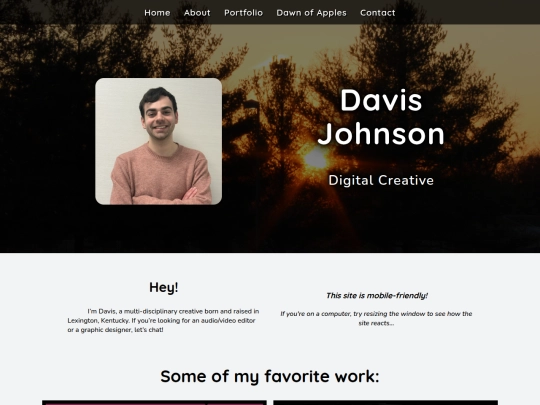Viewport: 540px width, 405px height.
Task: Open the About page
Action: 197,13
